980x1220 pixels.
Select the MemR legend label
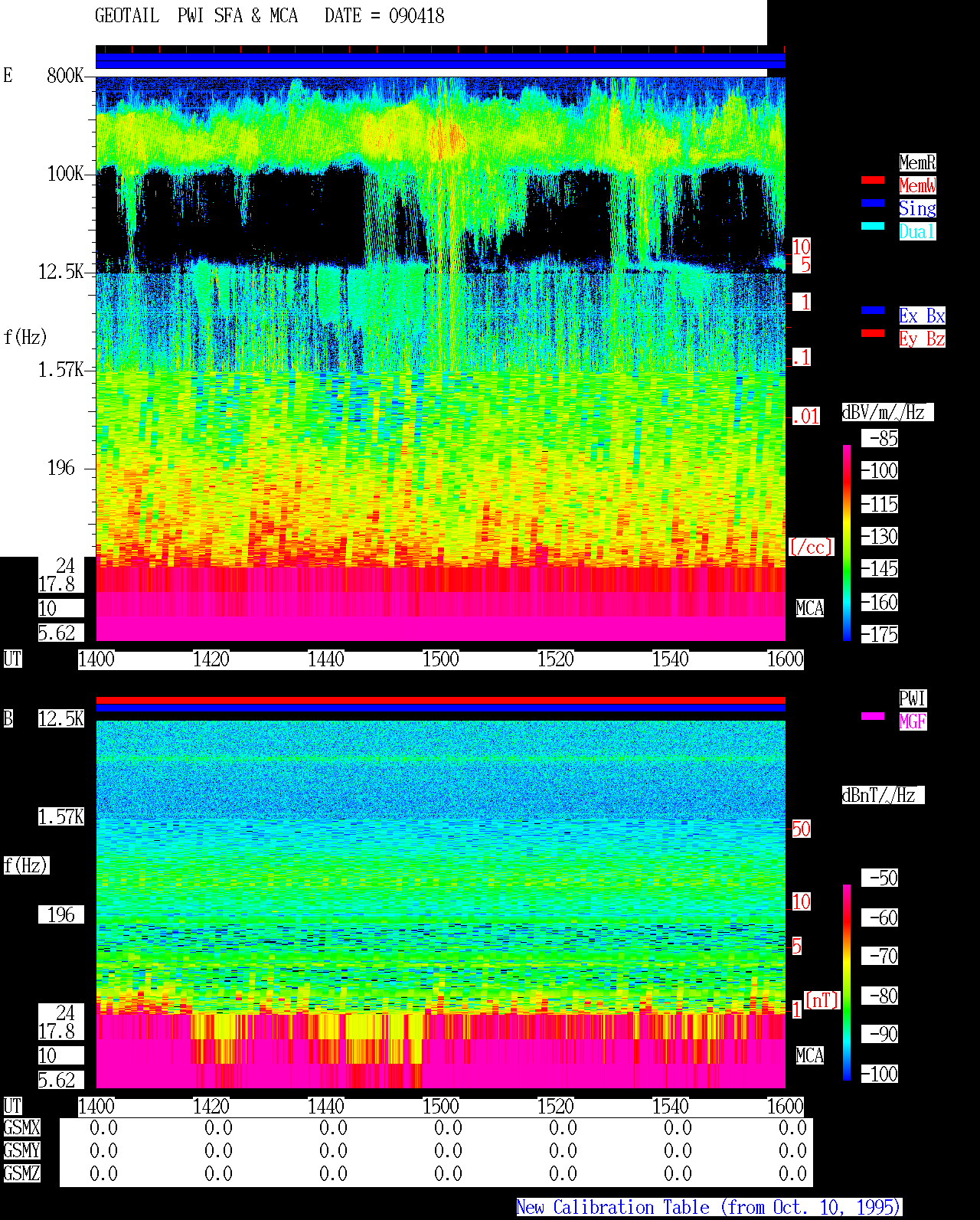[x=917, y=162]
